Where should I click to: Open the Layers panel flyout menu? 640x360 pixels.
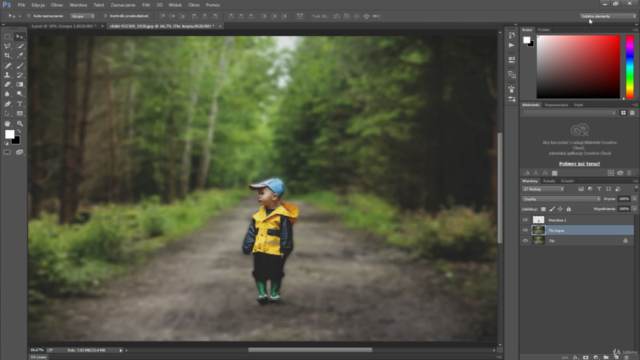[x=635, y=181]
